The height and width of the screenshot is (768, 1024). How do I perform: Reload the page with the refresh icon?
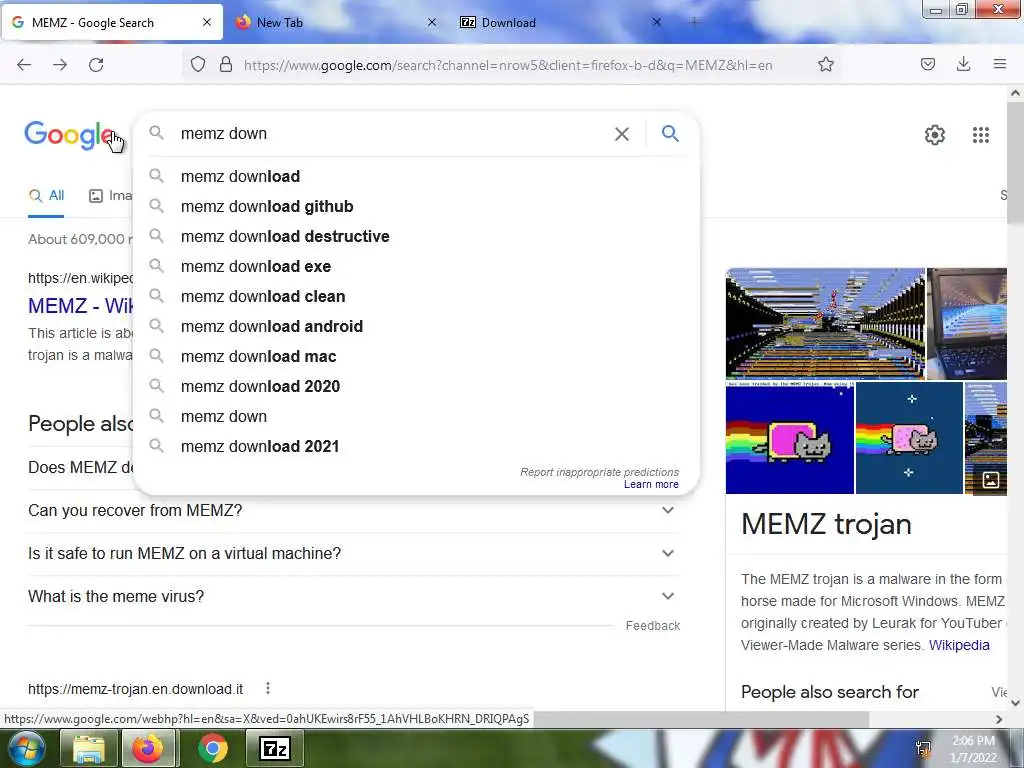[96, 65]
